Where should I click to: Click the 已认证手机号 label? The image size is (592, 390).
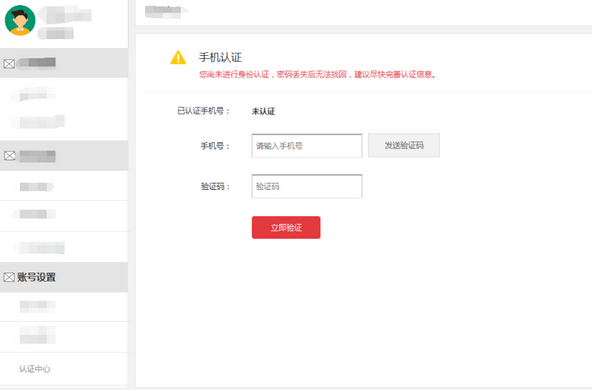pyautogui.click(x=203, y=111)
